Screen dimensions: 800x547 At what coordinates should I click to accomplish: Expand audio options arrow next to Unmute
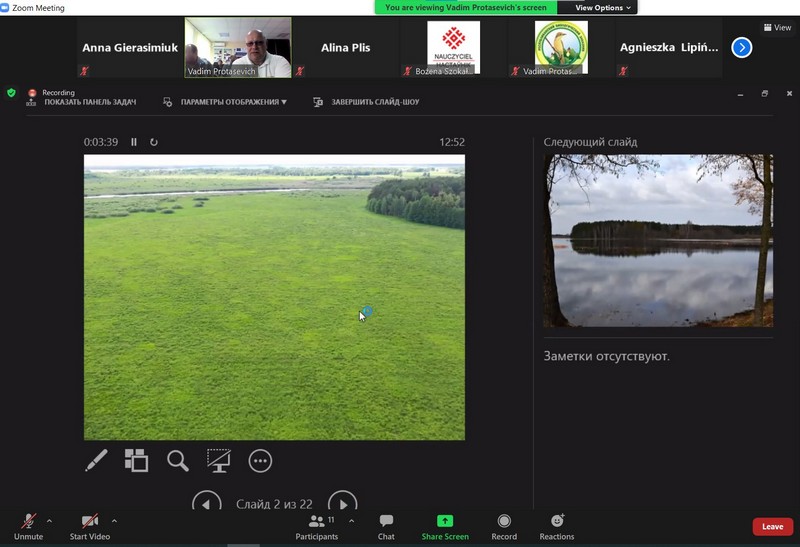49,521
